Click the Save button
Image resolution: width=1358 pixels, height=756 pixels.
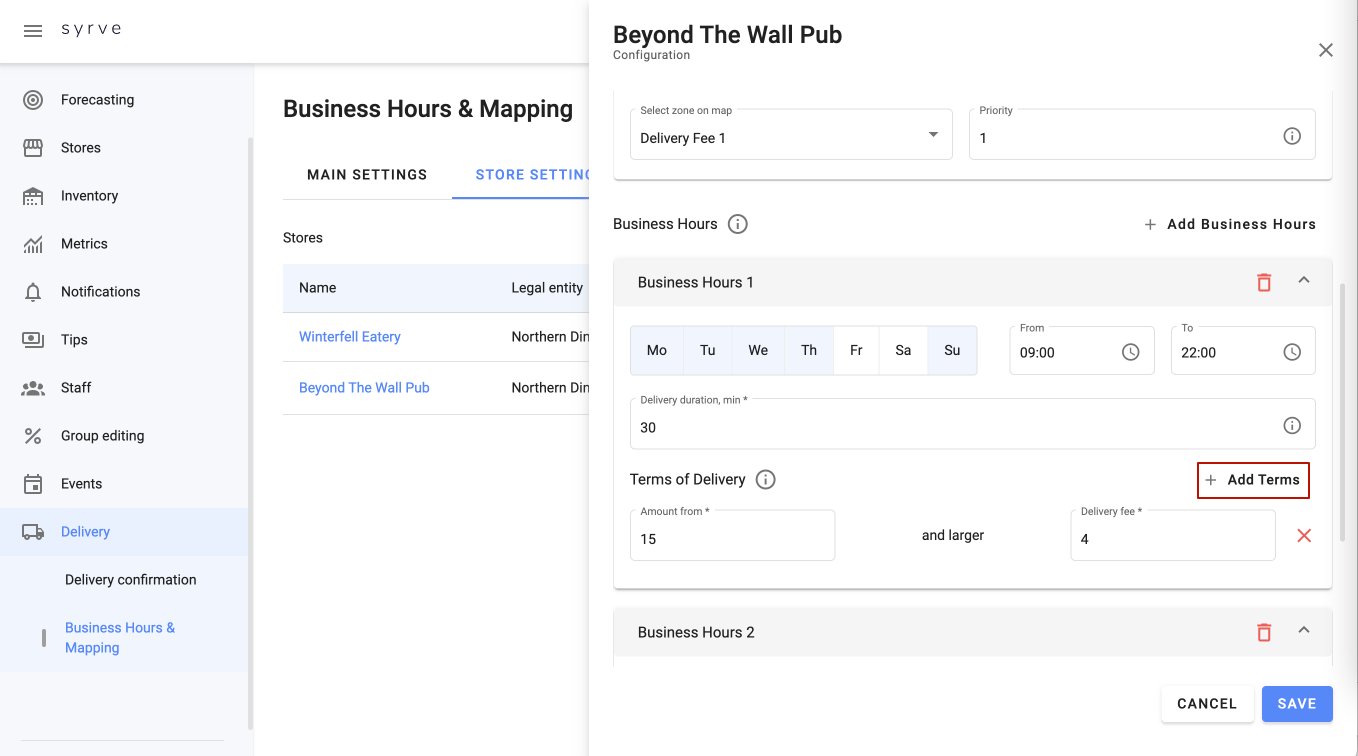click(x=1296, y=704)
